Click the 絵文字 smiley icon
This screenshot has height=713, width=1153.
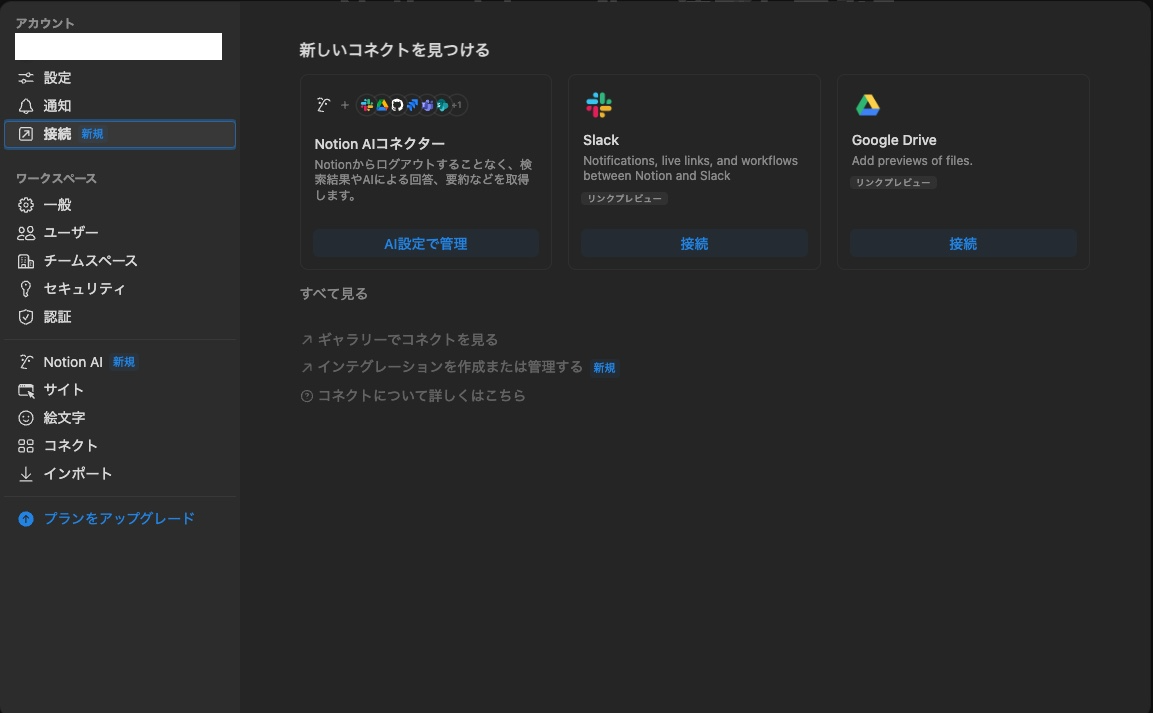click(x=26, y=418)
